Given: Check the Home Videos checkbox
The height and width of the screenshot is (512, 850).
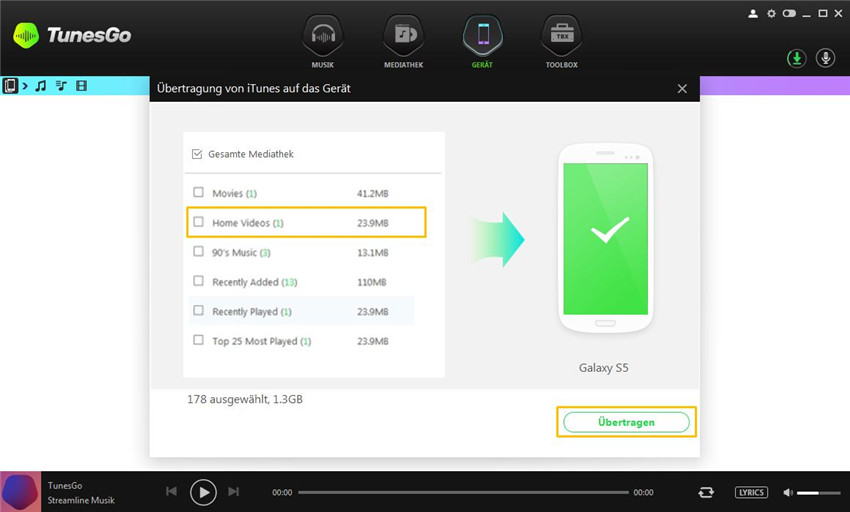Looking at the screenshot, I should (198, 222).
